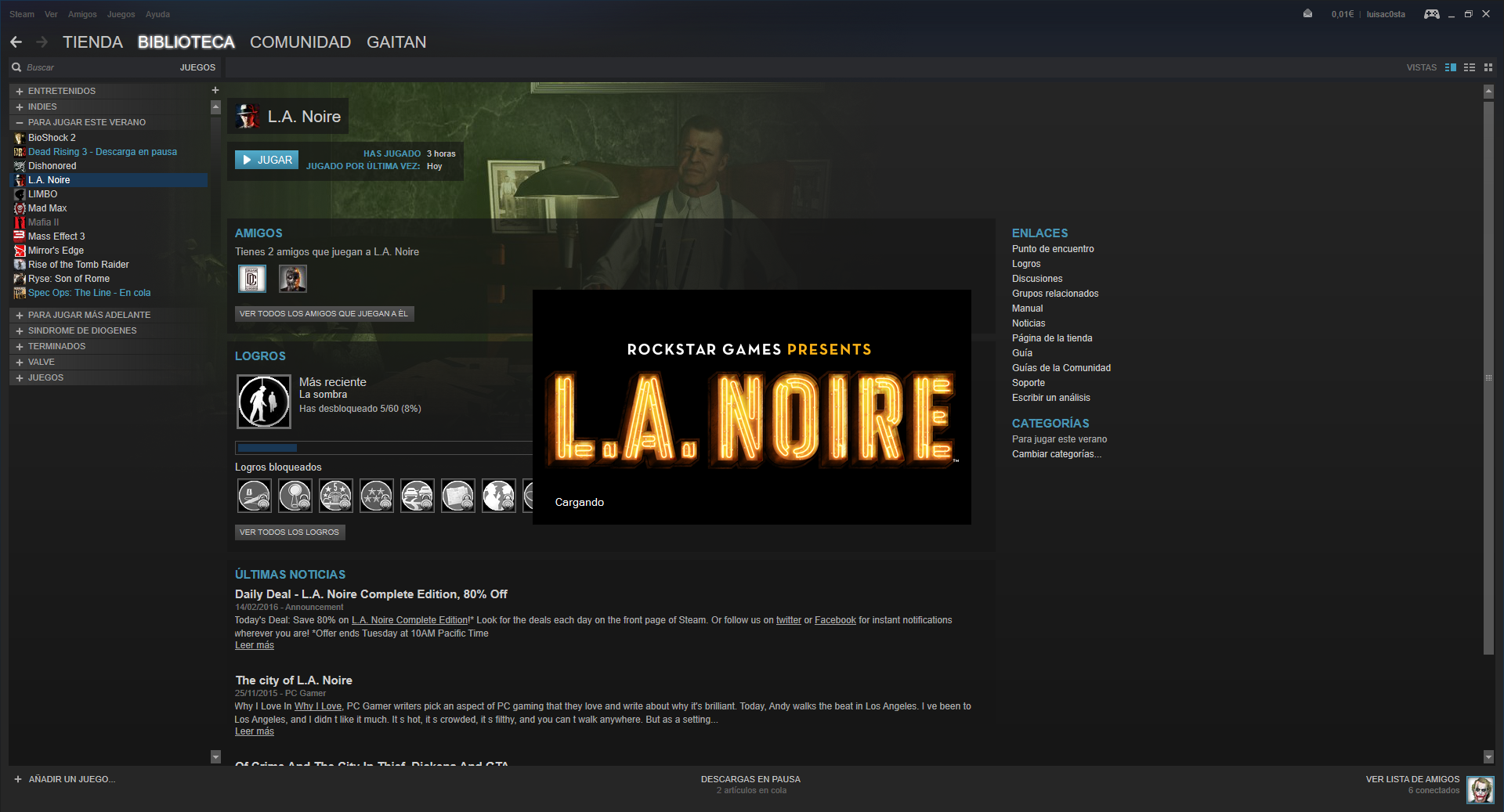Select the sixth locked achievement icon
The image size is (1504, 812).
[x=458, y=496]
